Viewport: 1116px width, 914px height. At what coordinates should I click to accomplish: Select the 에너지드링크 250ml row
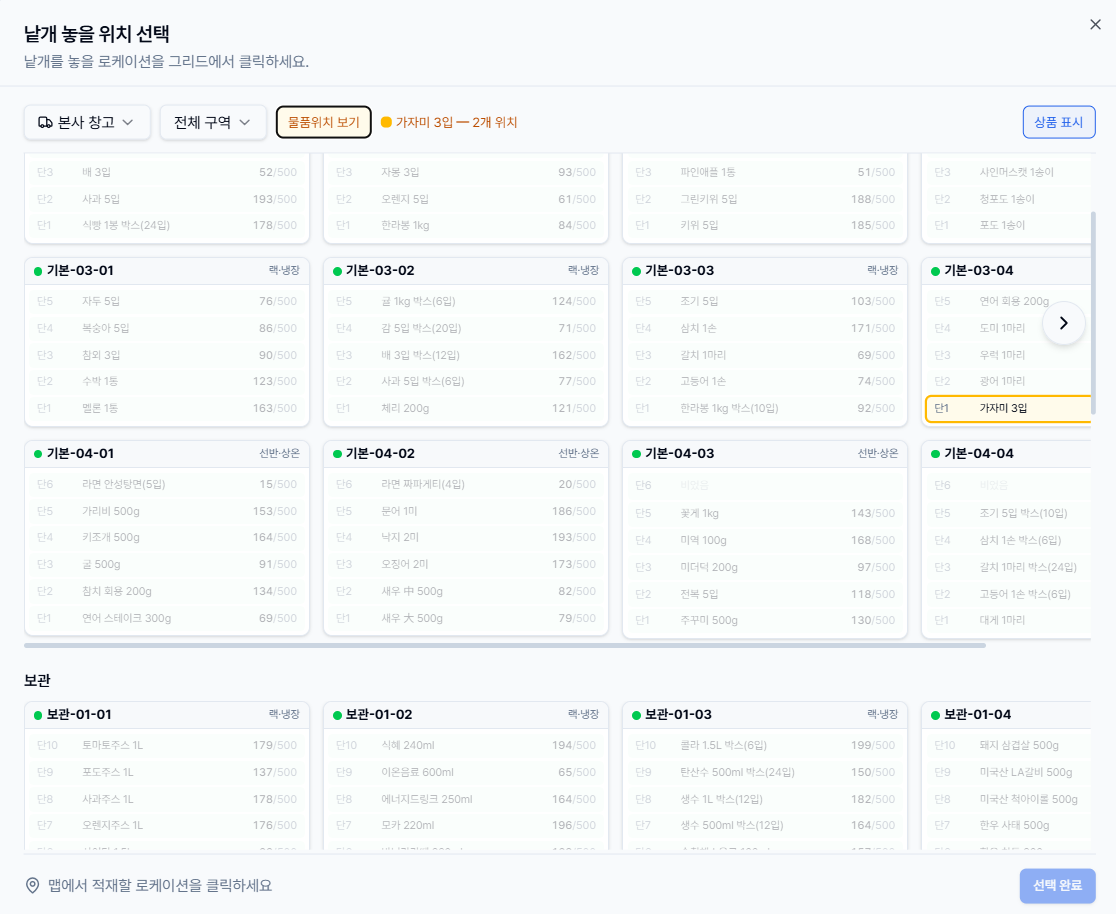tap(465, 799)
